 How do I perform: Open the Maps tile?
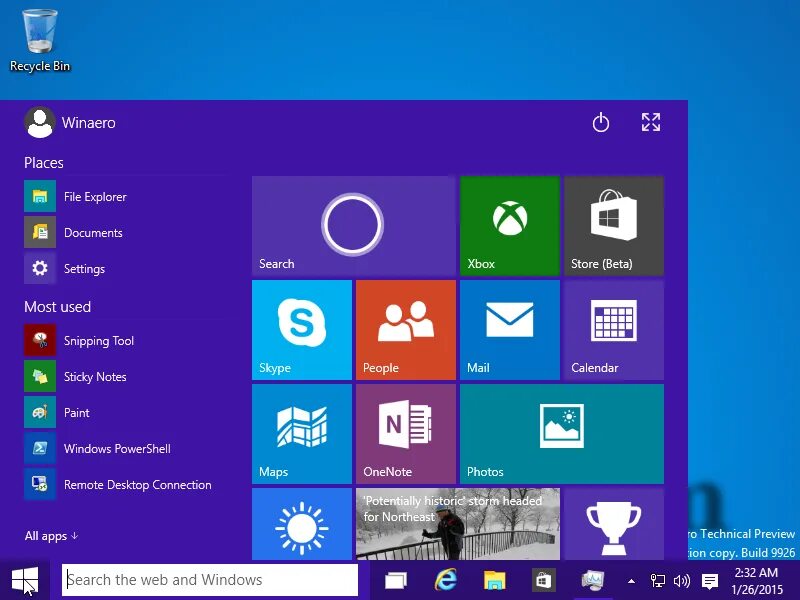pyautogui.click(x=301, y=433)
